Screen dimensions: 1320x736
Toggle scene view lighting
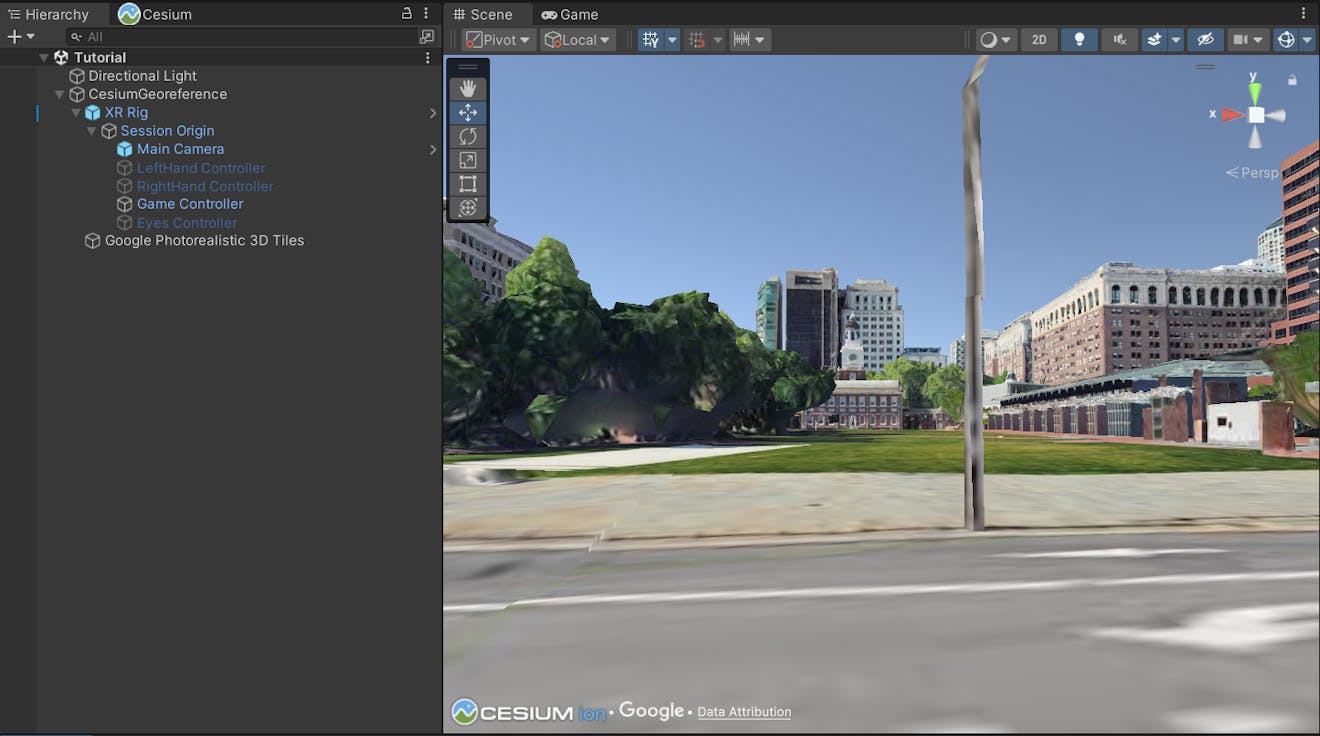tap(1079, 39)
